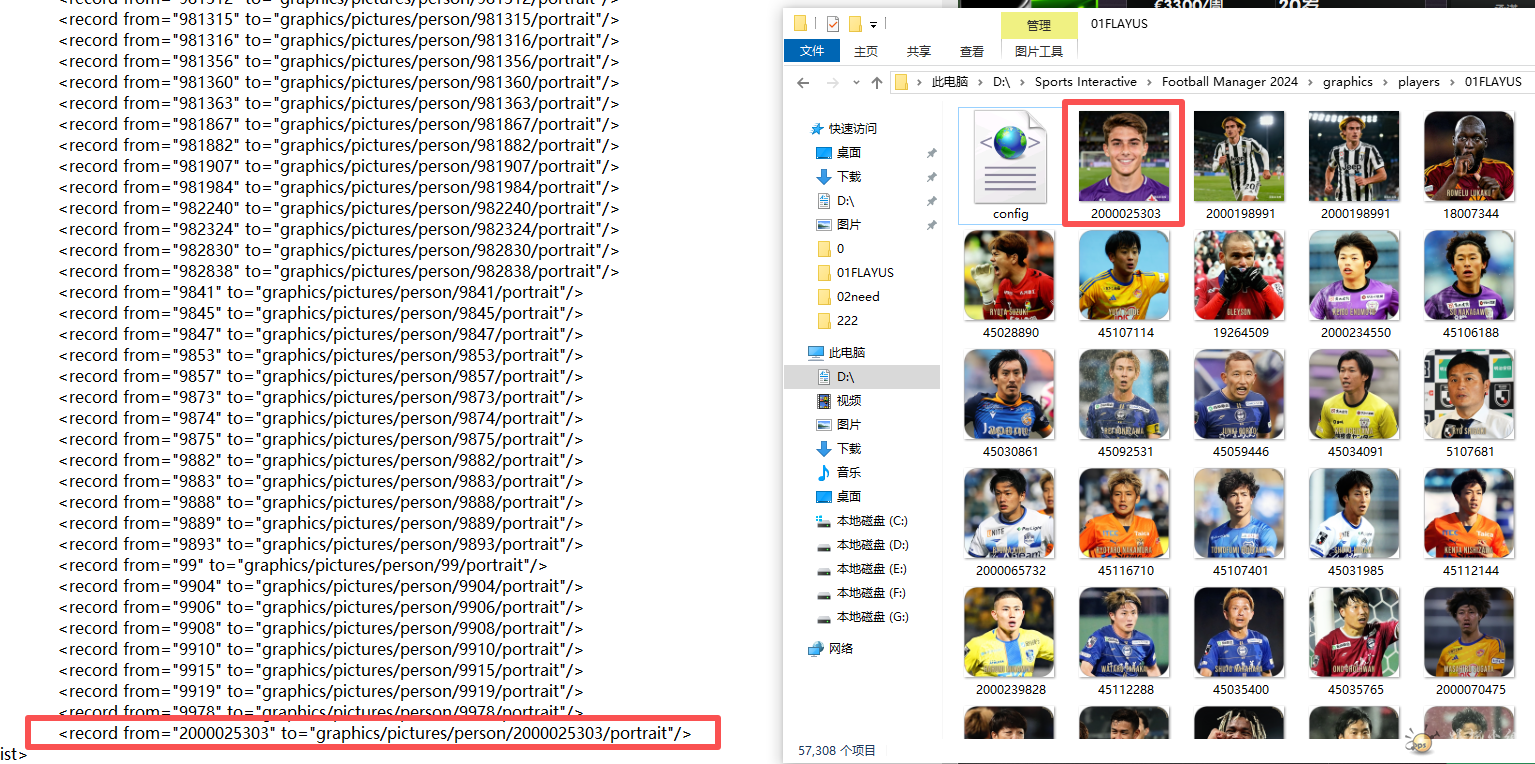Open the Customize Quick Access Toolbar dropdown

click(873, 24)
